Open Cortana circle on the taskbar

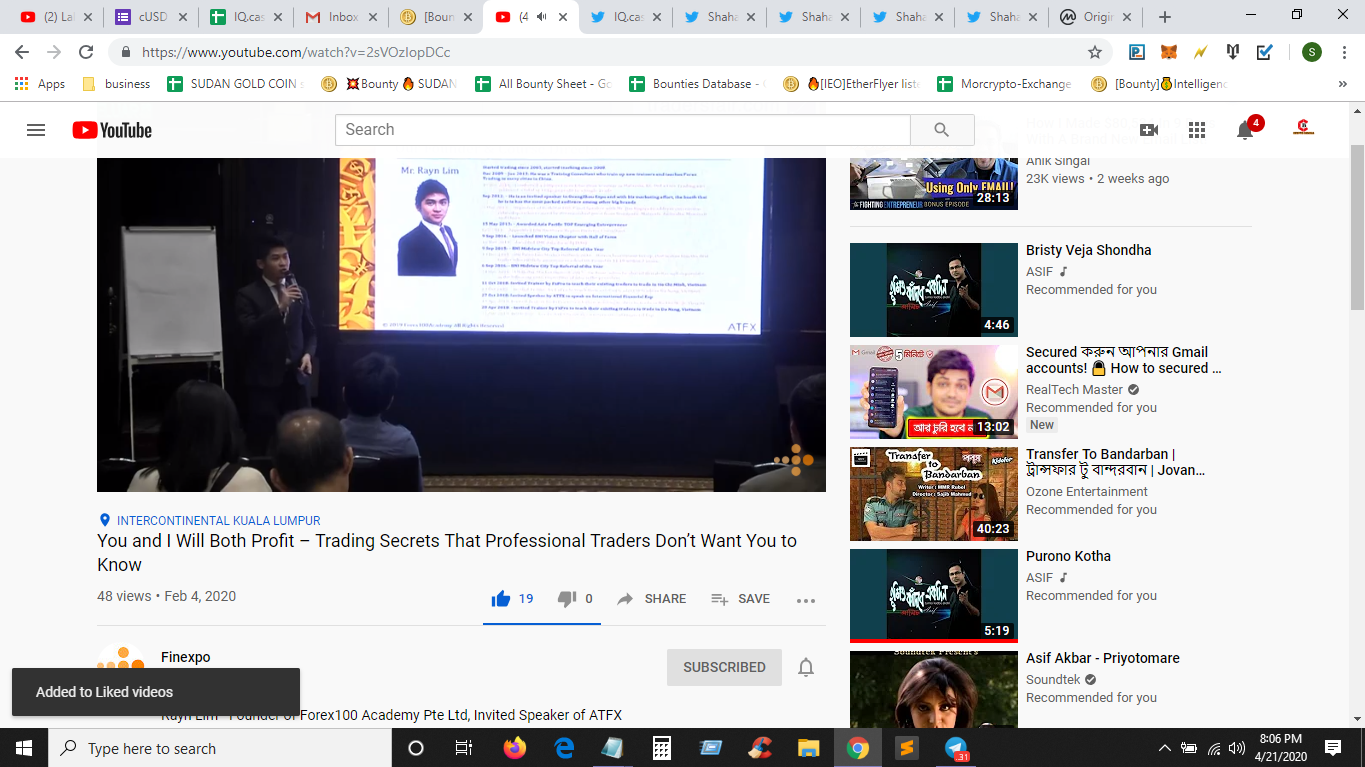point(416,748)
